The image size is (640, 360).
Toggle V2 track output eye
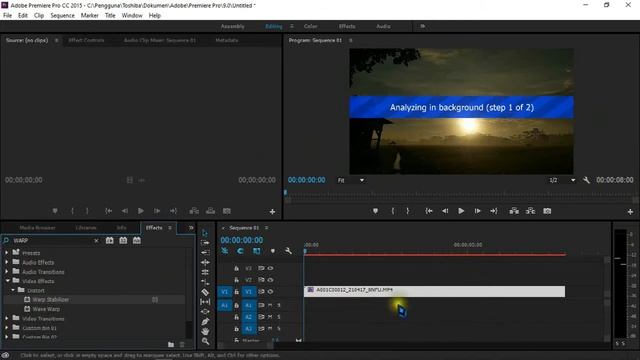click(270, 280)
